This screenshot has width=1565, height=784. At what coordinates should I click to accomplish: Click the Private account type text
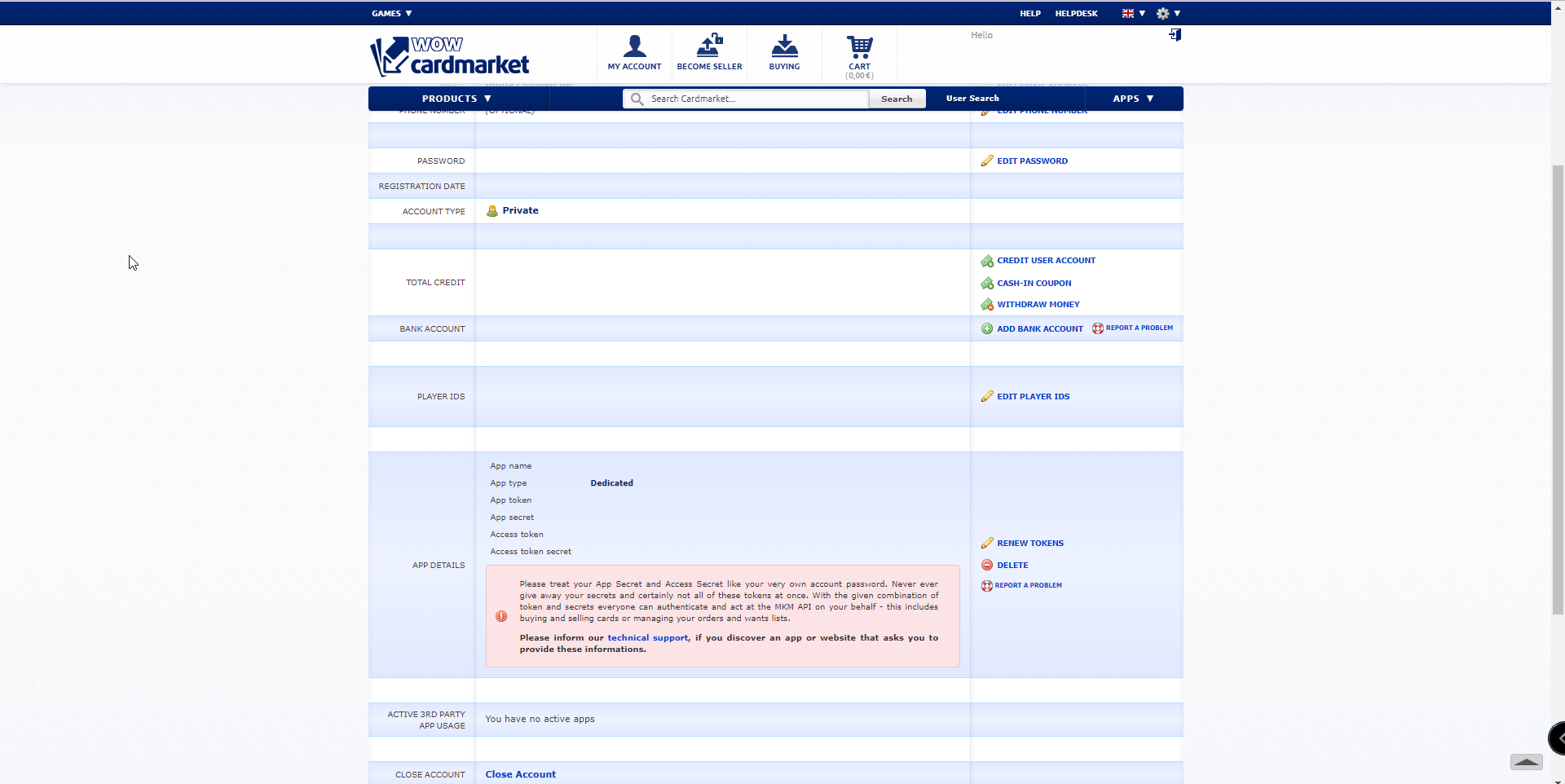521,211
